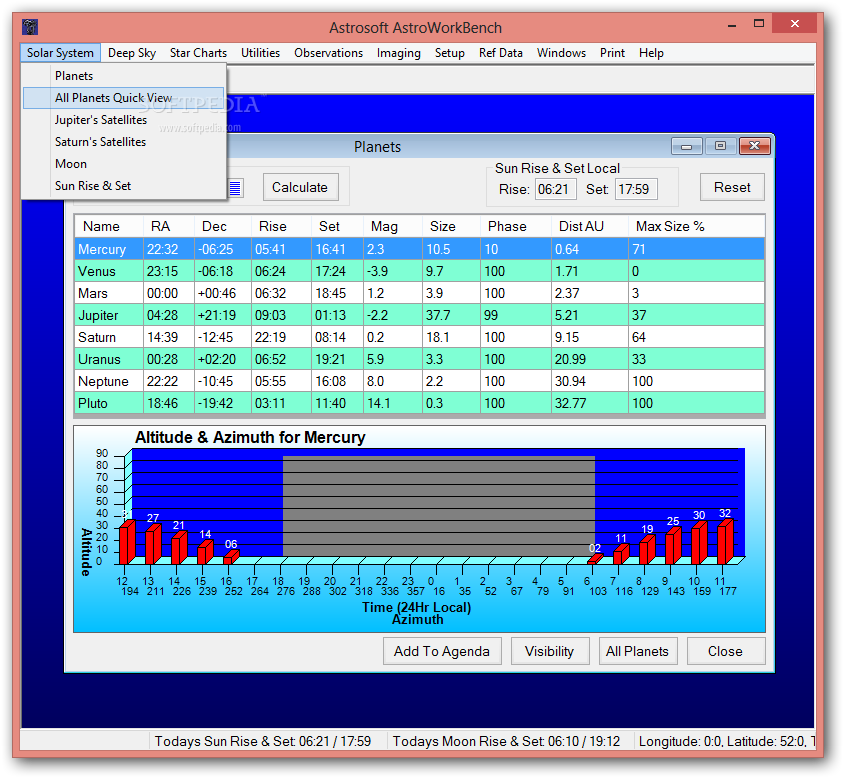Click the AstroWorkBench app icon in title bar
This screenshot has height=778, width=844.
click(x=30, y=26)
